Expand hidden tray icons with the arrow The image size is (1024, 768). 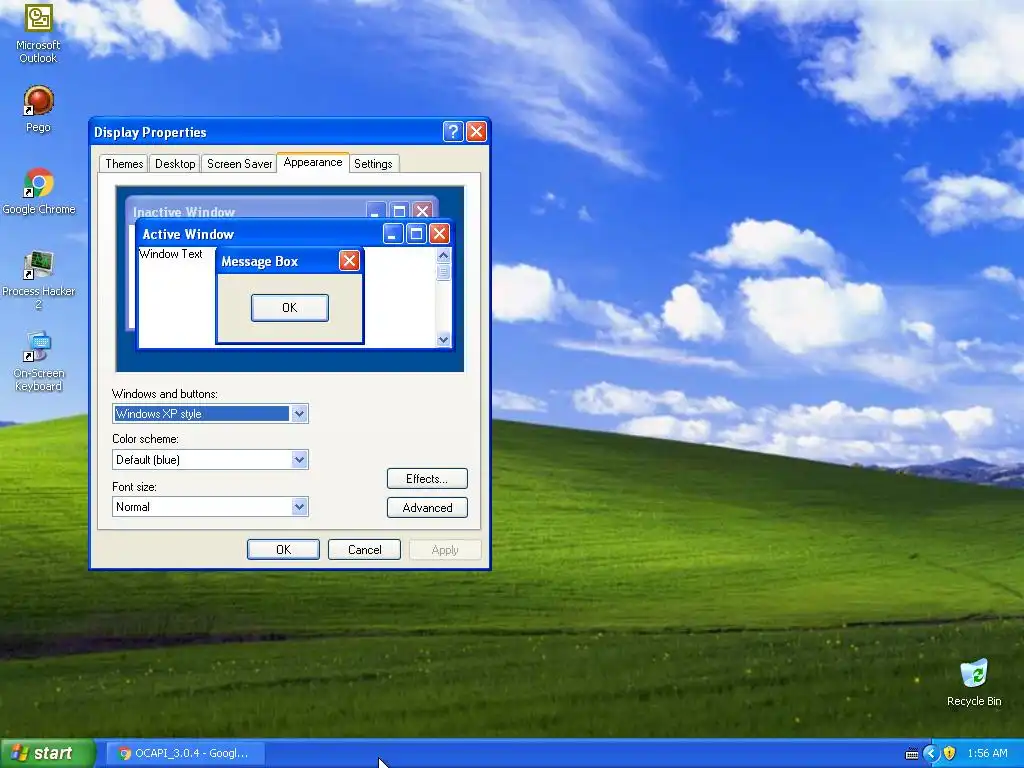pos(931,754)
